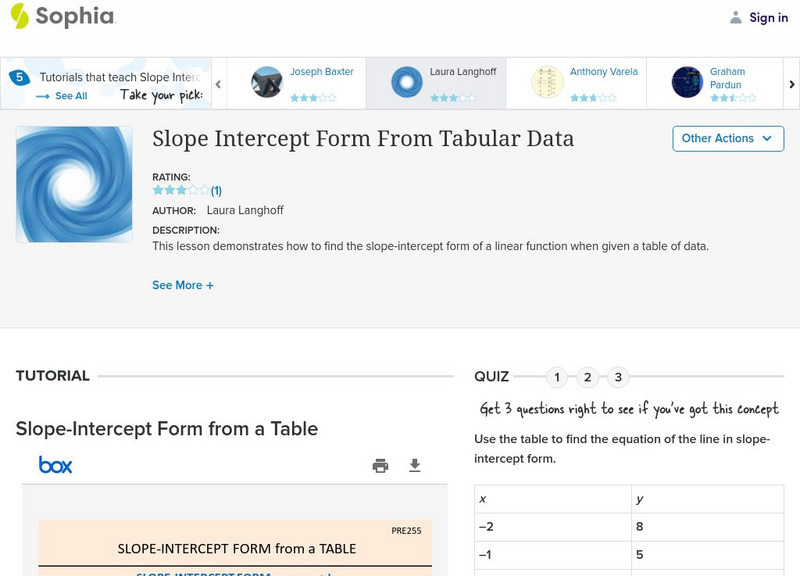Go to quiz question 1
Viewport: 800px width, 576px height.
tap(557, 377)
